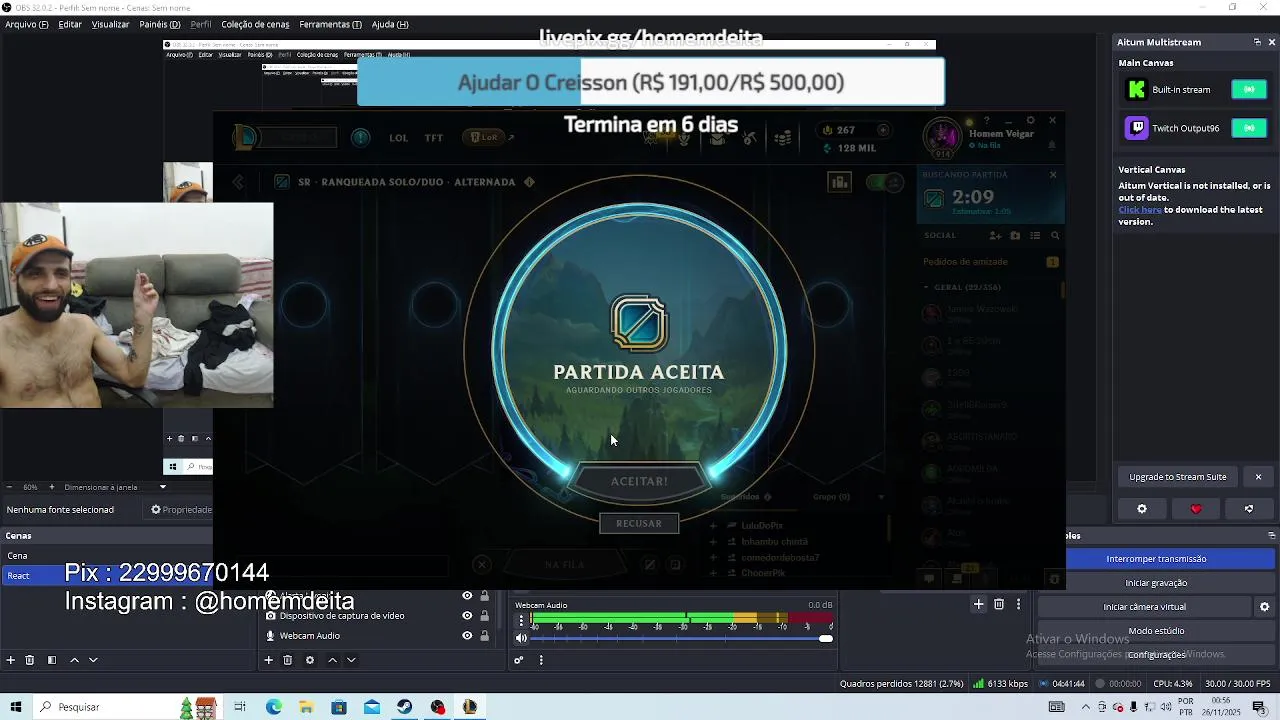Click Interromper transmissão button

(1156, 559)
